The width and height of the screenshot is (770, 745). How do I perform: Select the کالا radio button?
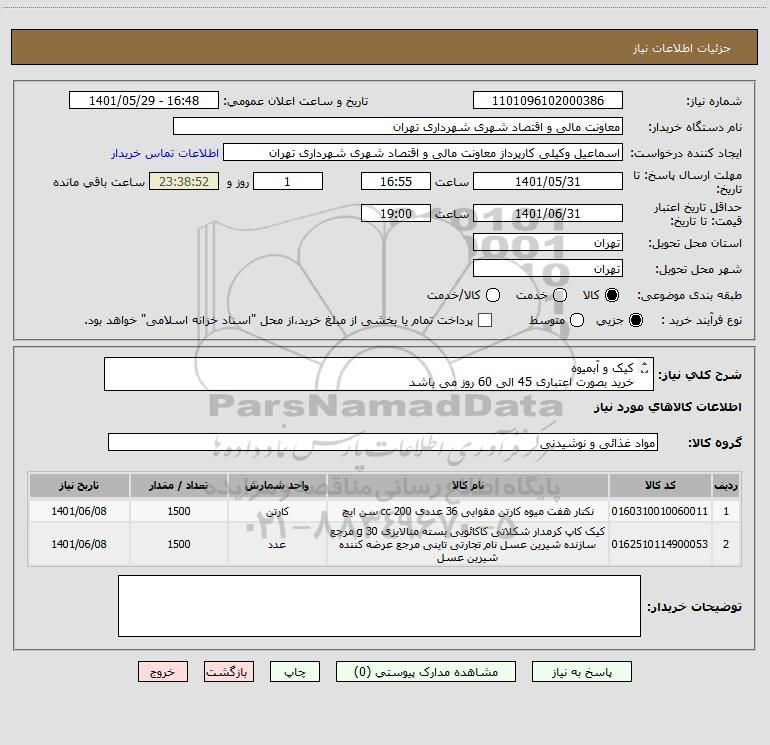click(x=611, y=295)
